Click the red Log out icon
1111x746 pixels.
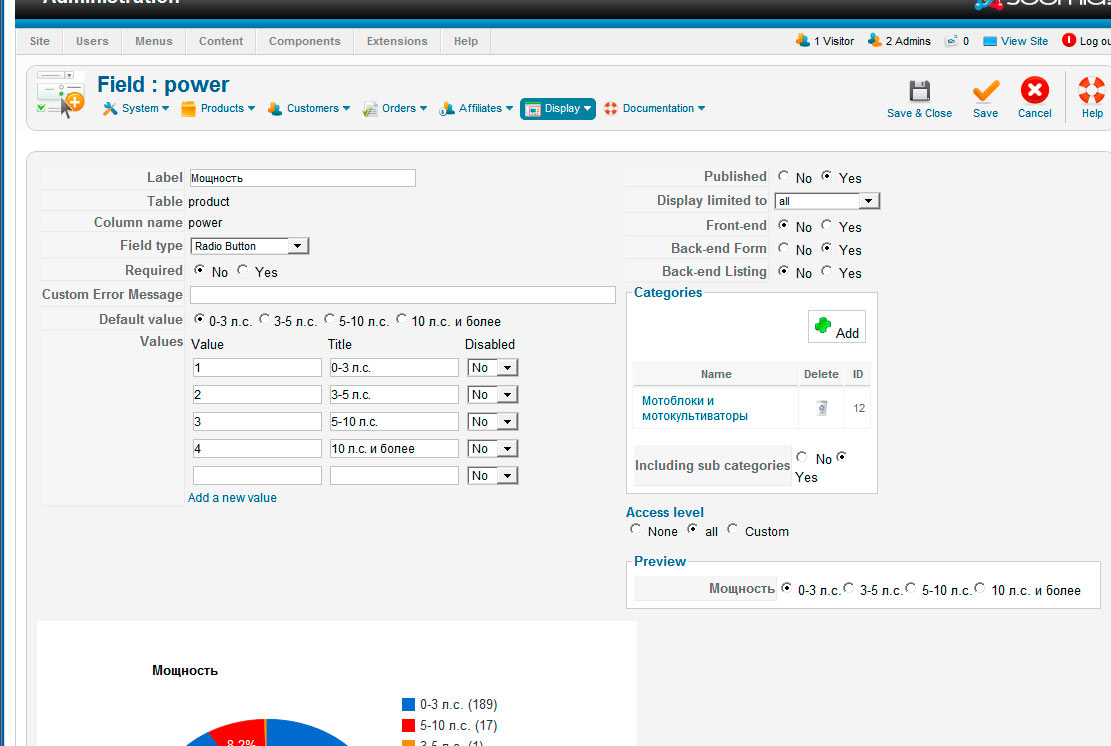point(1068,40)
